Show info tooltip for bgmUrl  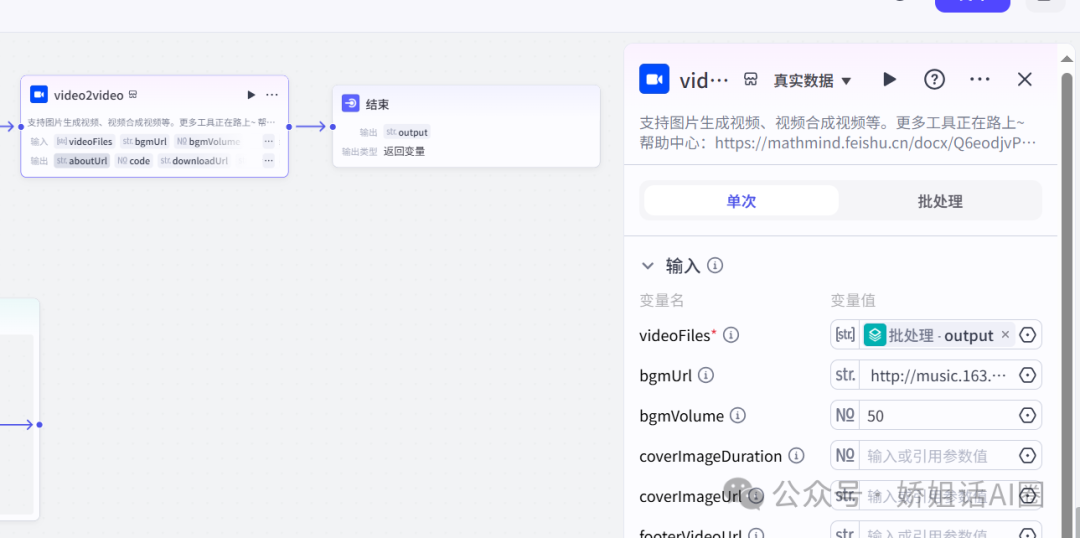pyautogui.click(x=706, y=375)
